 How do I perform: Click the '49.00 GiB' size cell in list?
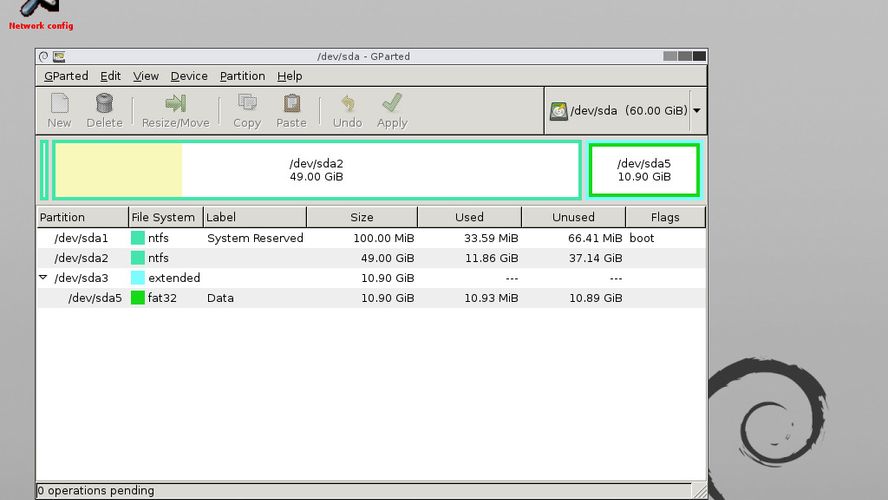click(387, 258)
